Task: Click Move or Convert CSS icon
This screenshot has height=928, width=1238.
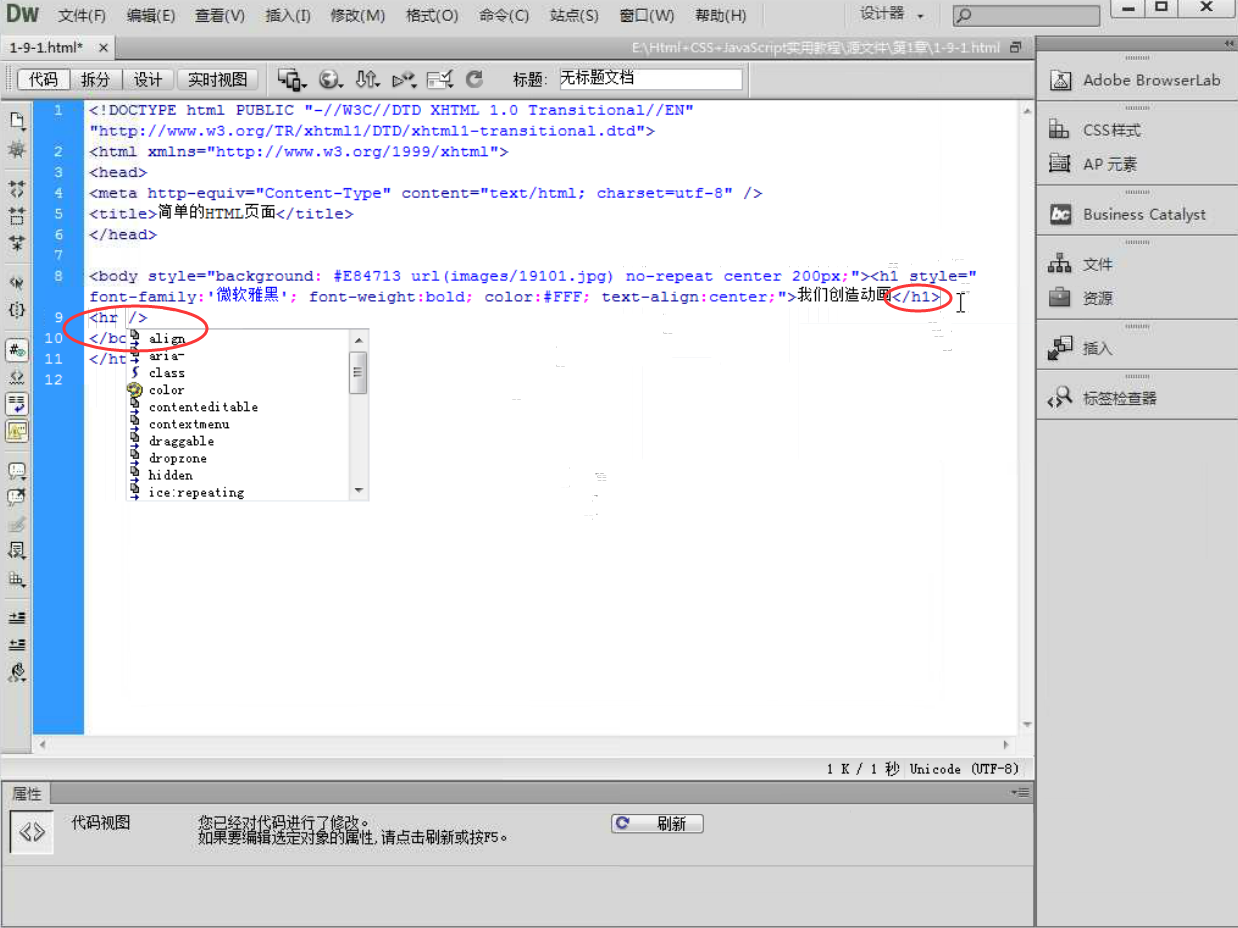Action: tap(17, 578)
